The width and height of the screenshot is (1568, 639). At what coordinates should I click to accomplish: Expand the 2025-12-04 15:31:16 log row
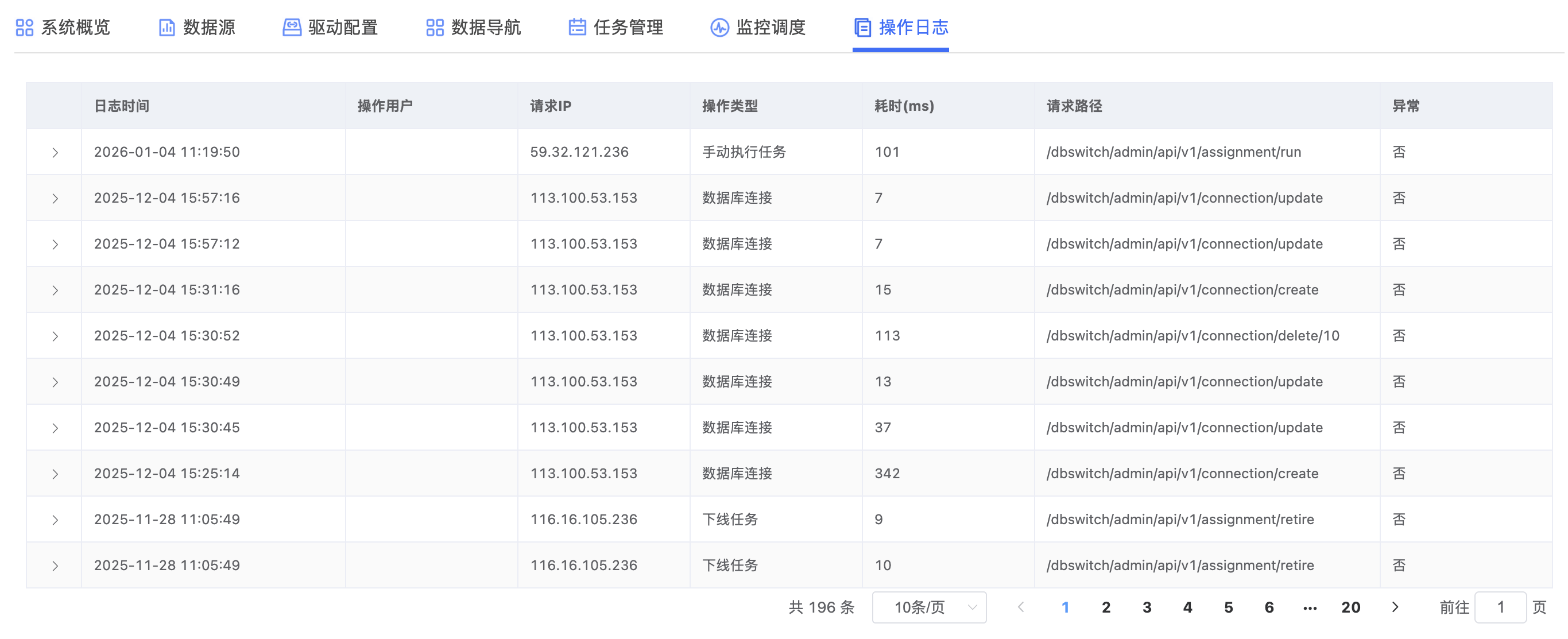pos(55,291)
